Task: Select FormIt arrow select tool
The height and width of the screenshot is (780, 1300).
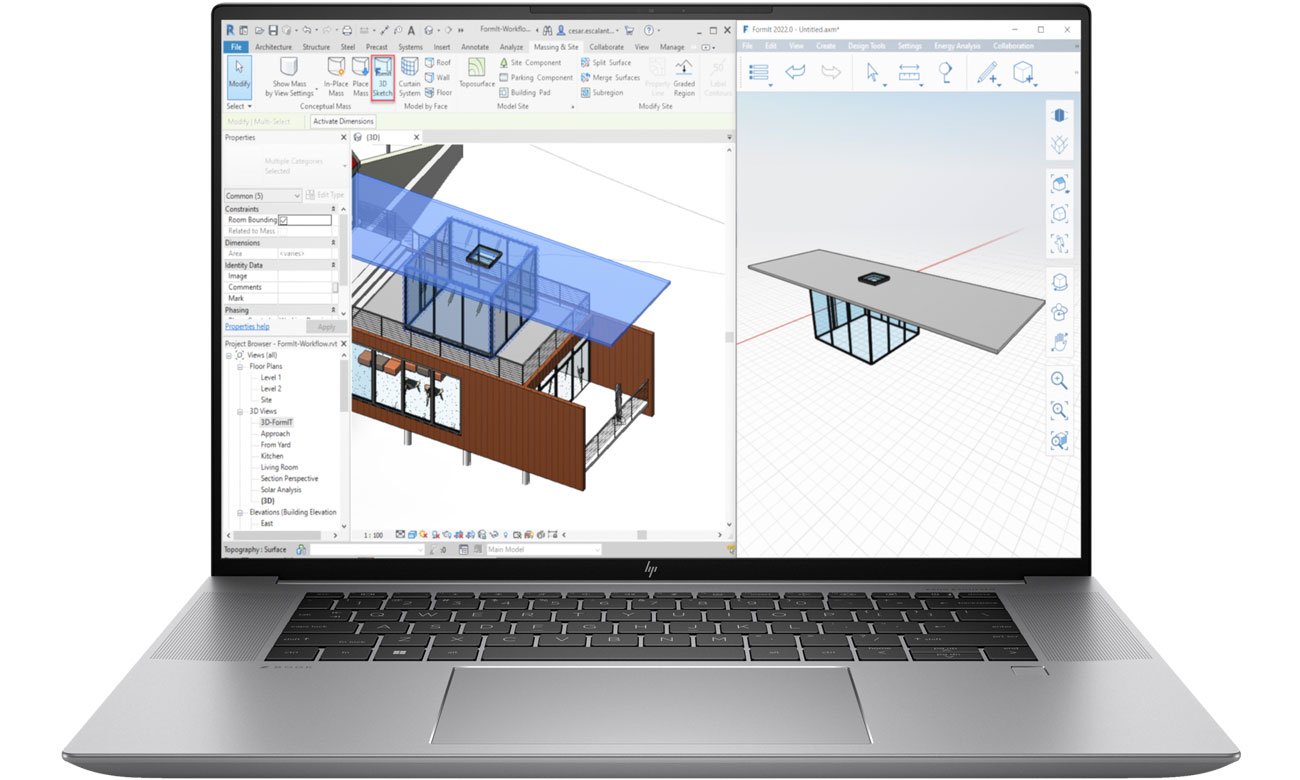Action: (872, 72)
